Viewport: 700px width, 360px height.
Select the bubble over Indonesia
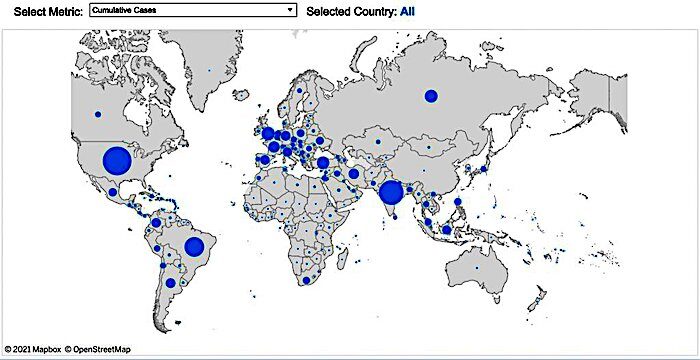click(446, 230)
